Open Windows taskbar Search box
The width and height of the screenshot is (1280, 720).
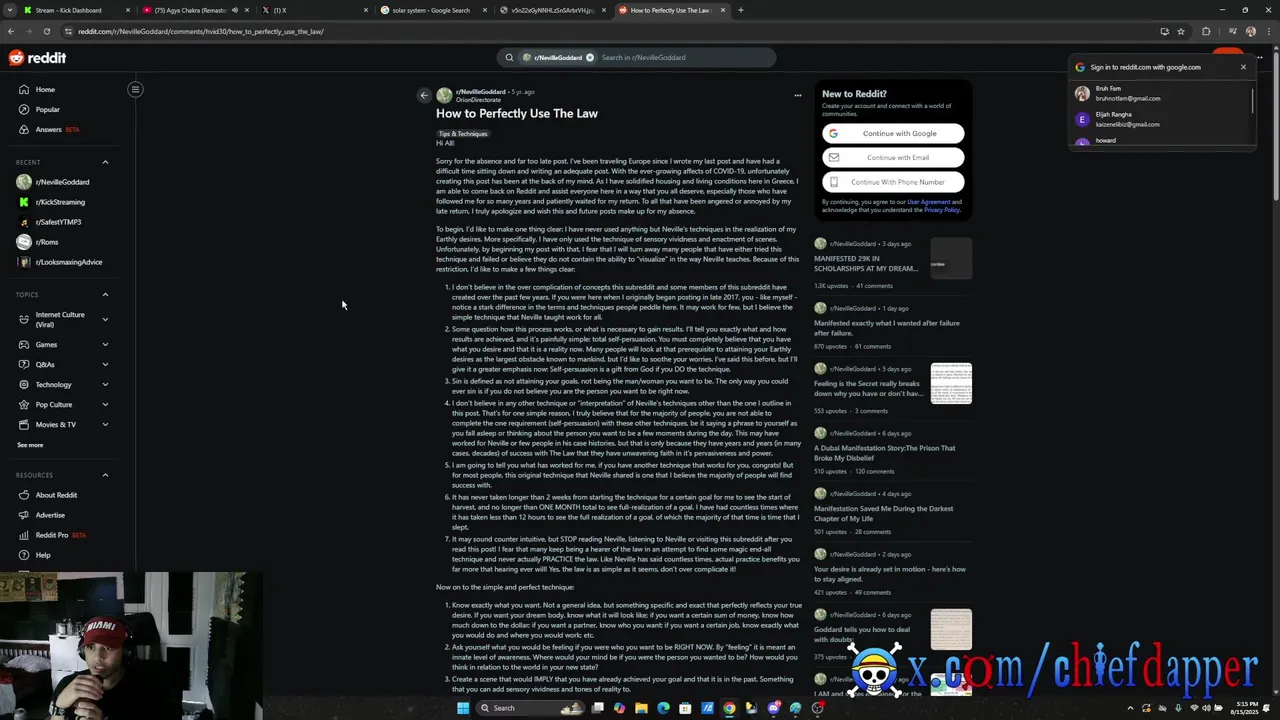click(x=529, y=708)
